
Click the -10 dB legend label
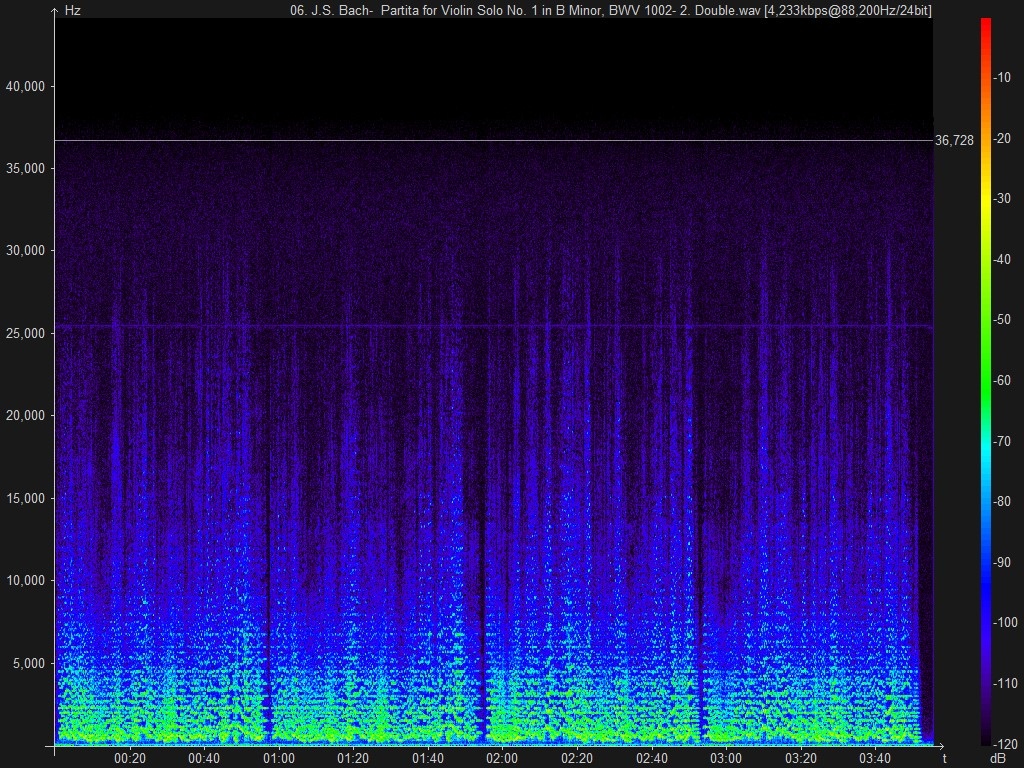pos(1002,78)
